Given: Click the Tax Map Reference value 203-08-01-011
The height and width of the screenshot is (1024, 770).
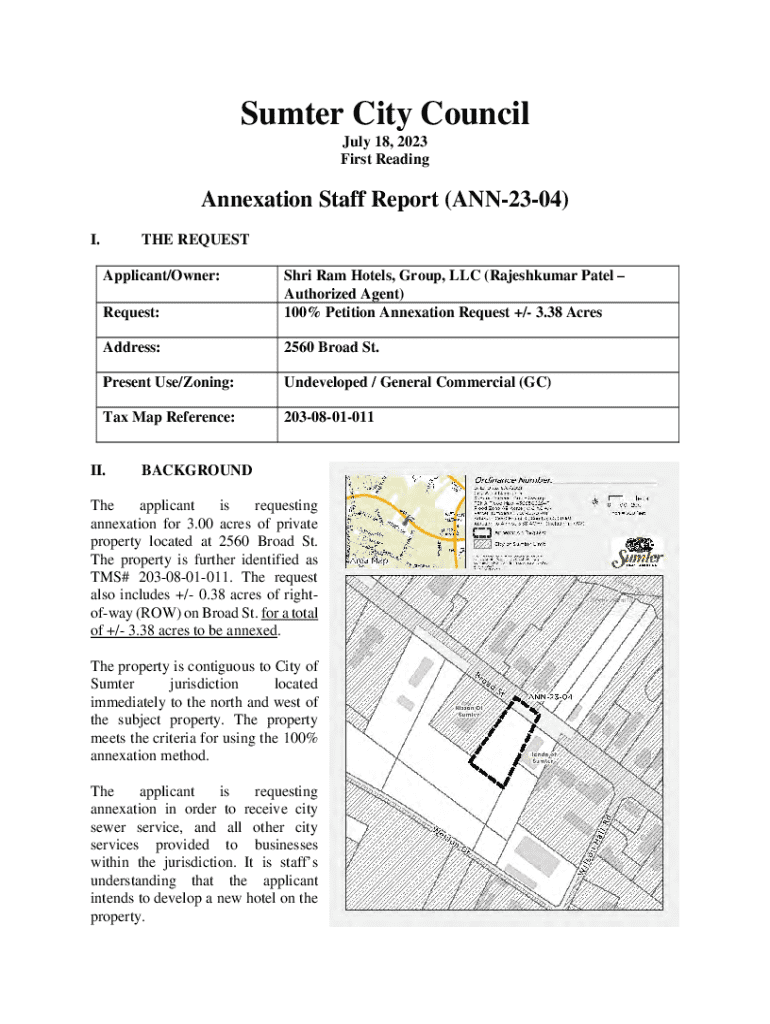Looking at the screenshot, I should point(329,417).
